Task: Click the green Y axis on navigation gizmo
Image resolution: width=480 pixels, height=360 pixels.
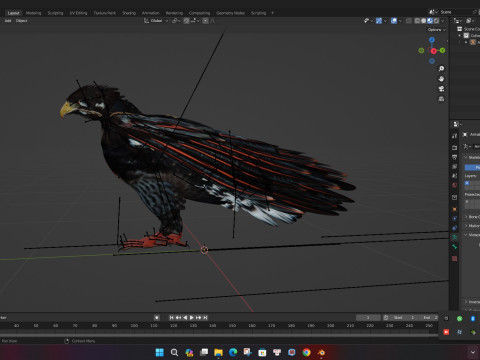Action: click(x=442, y=50)
